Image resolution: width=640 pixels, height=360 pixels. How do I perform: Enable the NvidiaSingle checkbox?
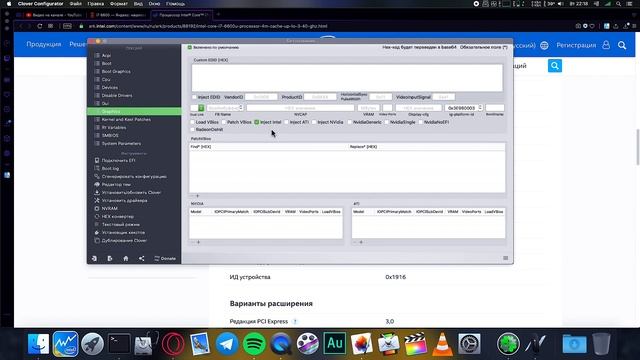pyautogui.click(x=387, y=122)
